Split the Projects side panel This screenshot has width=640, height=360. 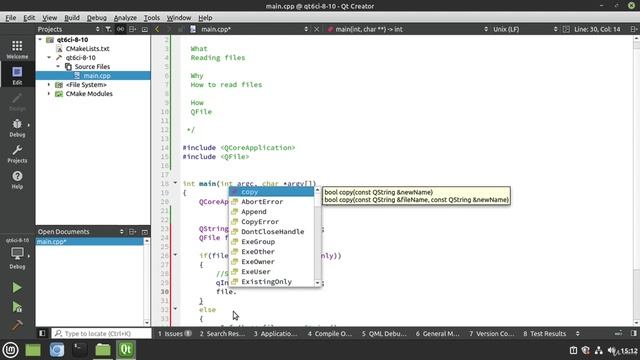(x=132, y=29)
